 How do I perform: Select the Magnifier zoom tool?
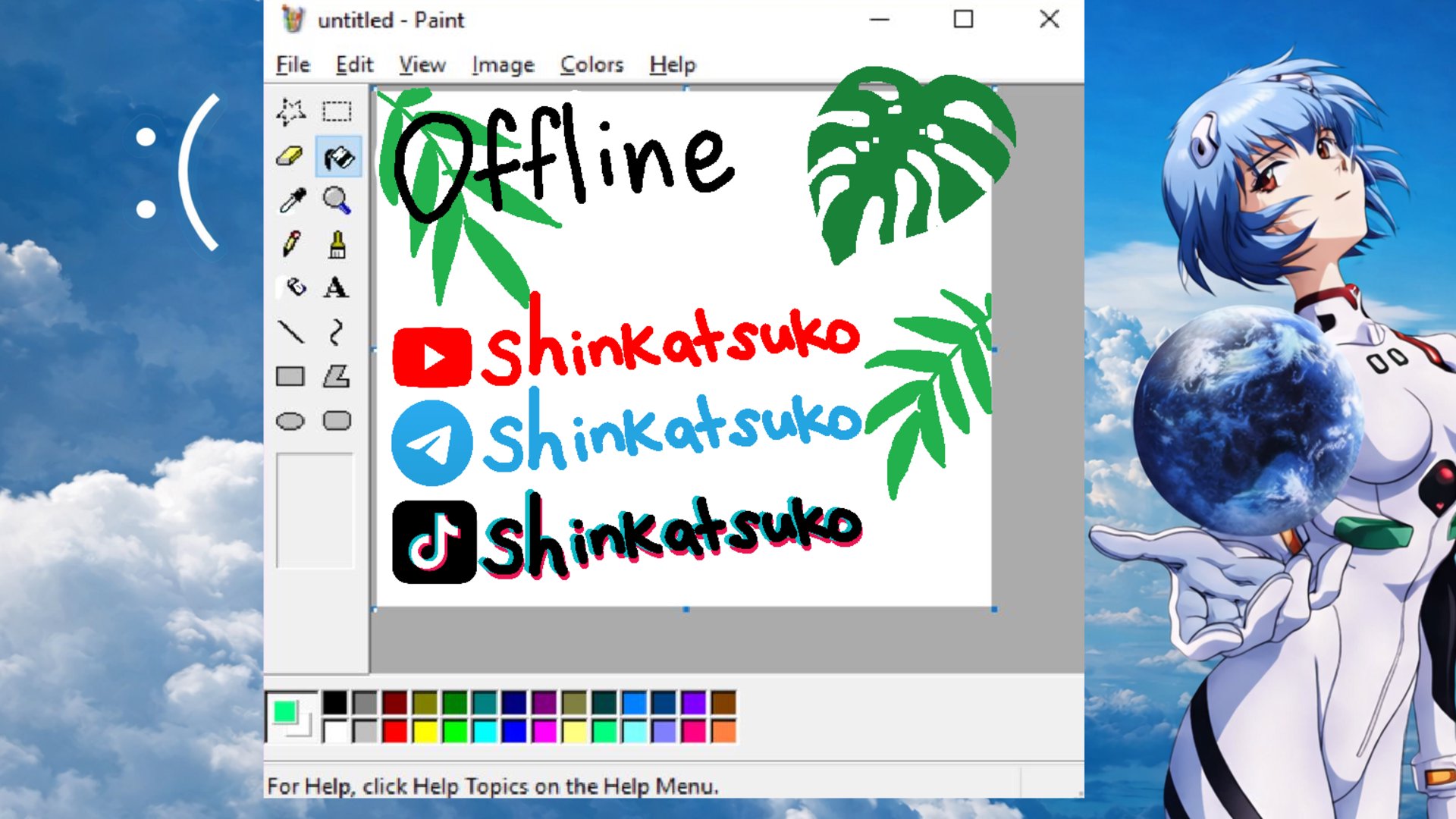337,200
